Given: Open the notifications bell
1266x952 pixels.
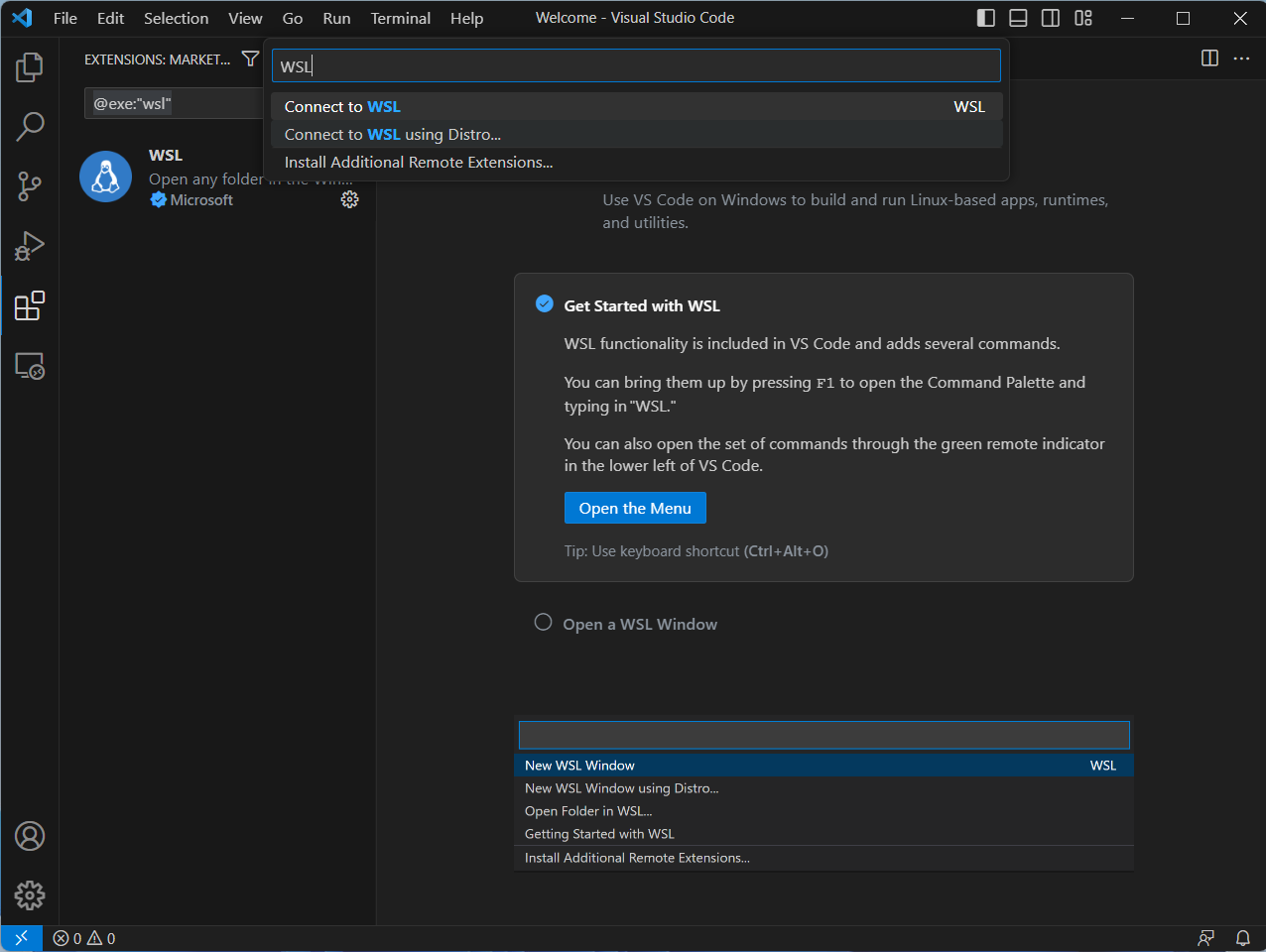Looking at the screenshot, I should [x=1242, y=938].
